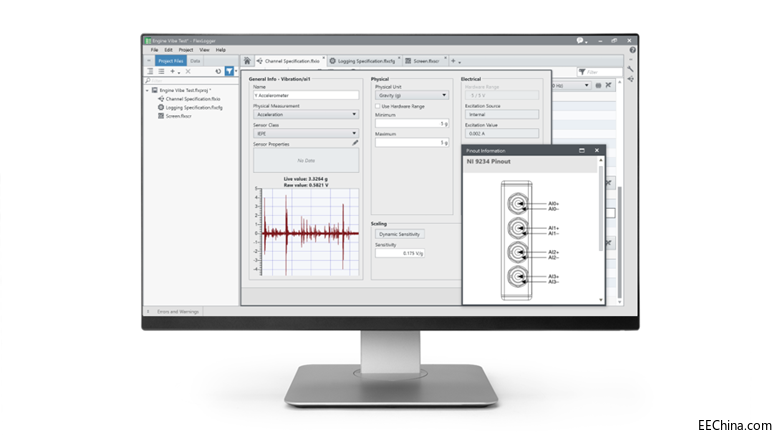780x438 pixels.
Task: Open the help question-mark icon
Action: point(632,50)
